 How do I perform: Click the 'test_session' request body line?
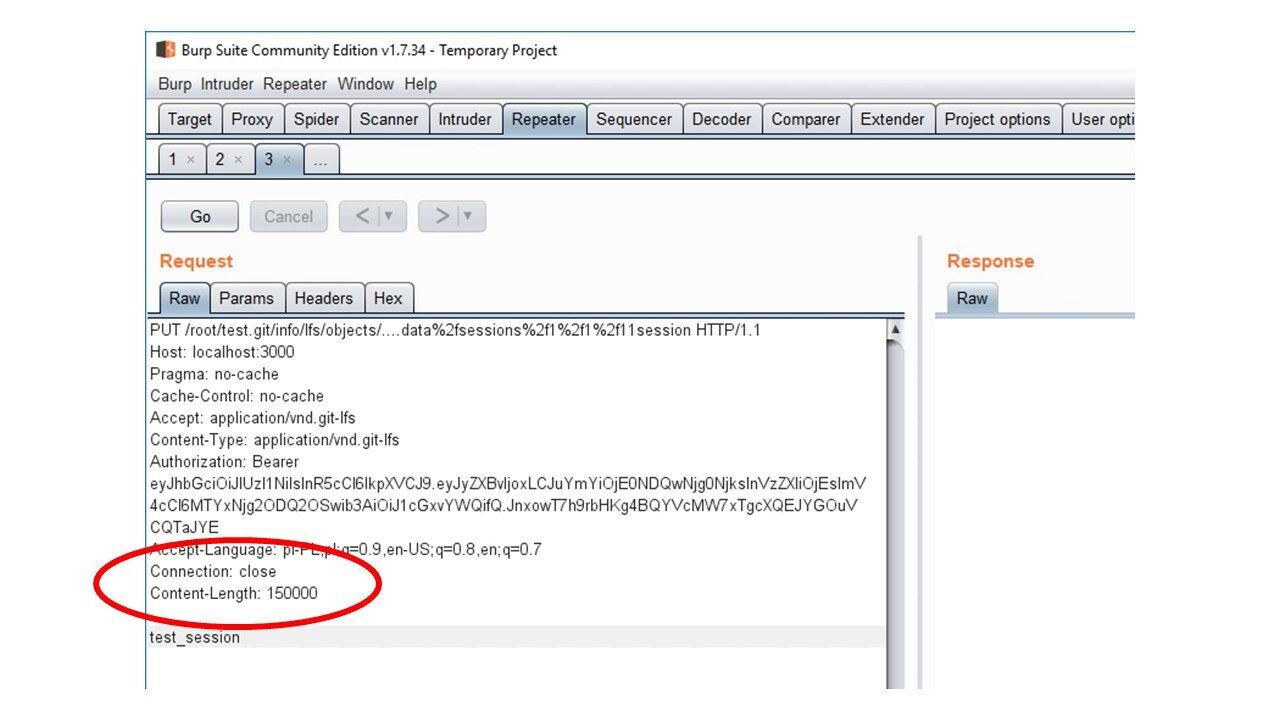[x=195, y=638]
